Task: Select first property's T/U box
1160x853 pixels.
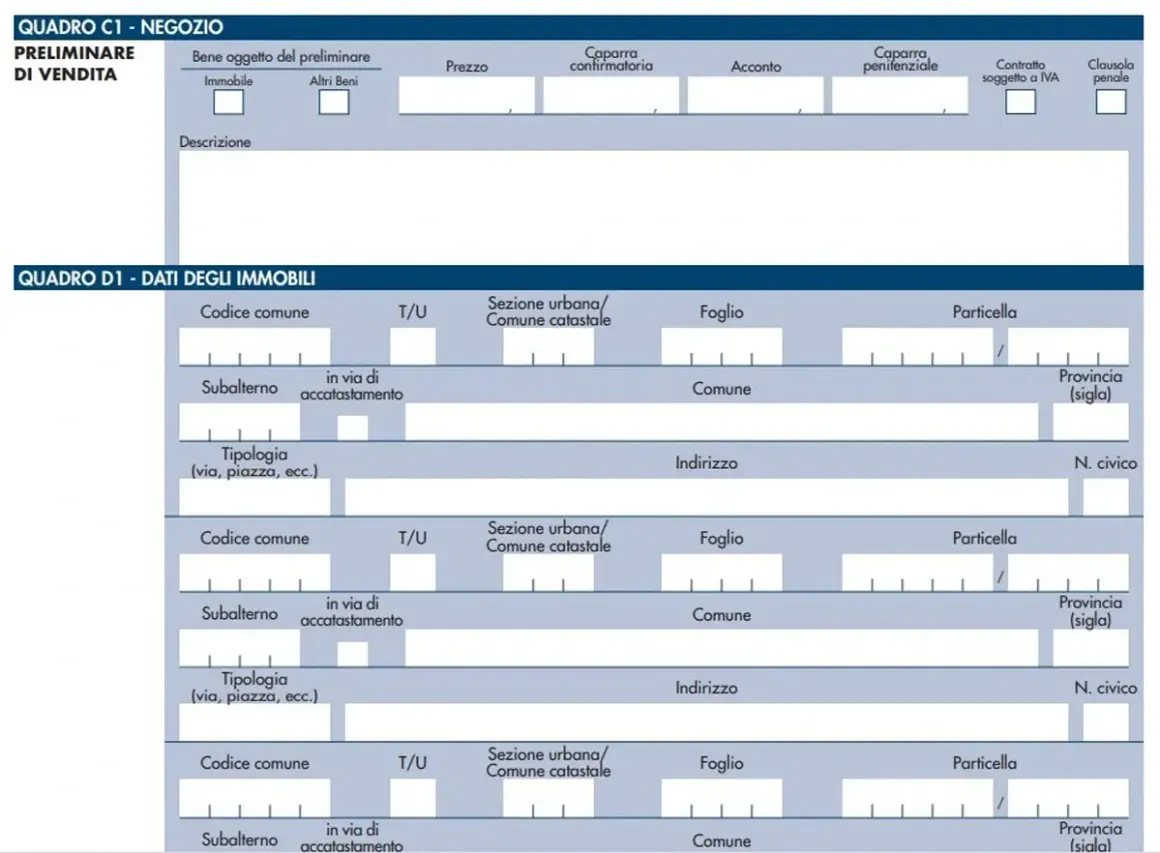Action: (x=413, y=346)
